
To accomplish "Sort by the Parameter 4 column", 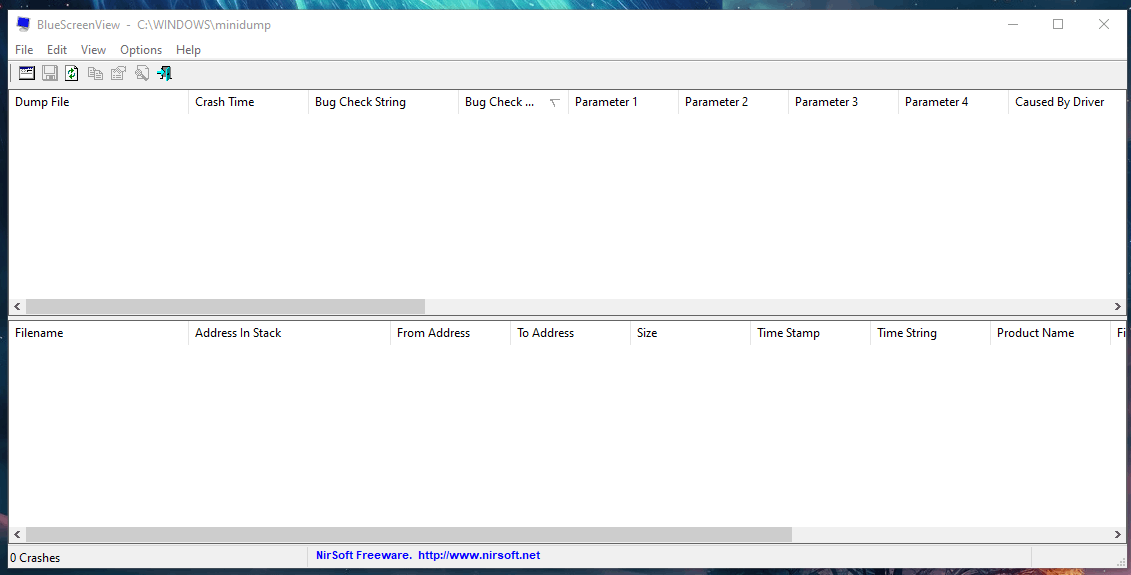I will (x=954, y=102).
